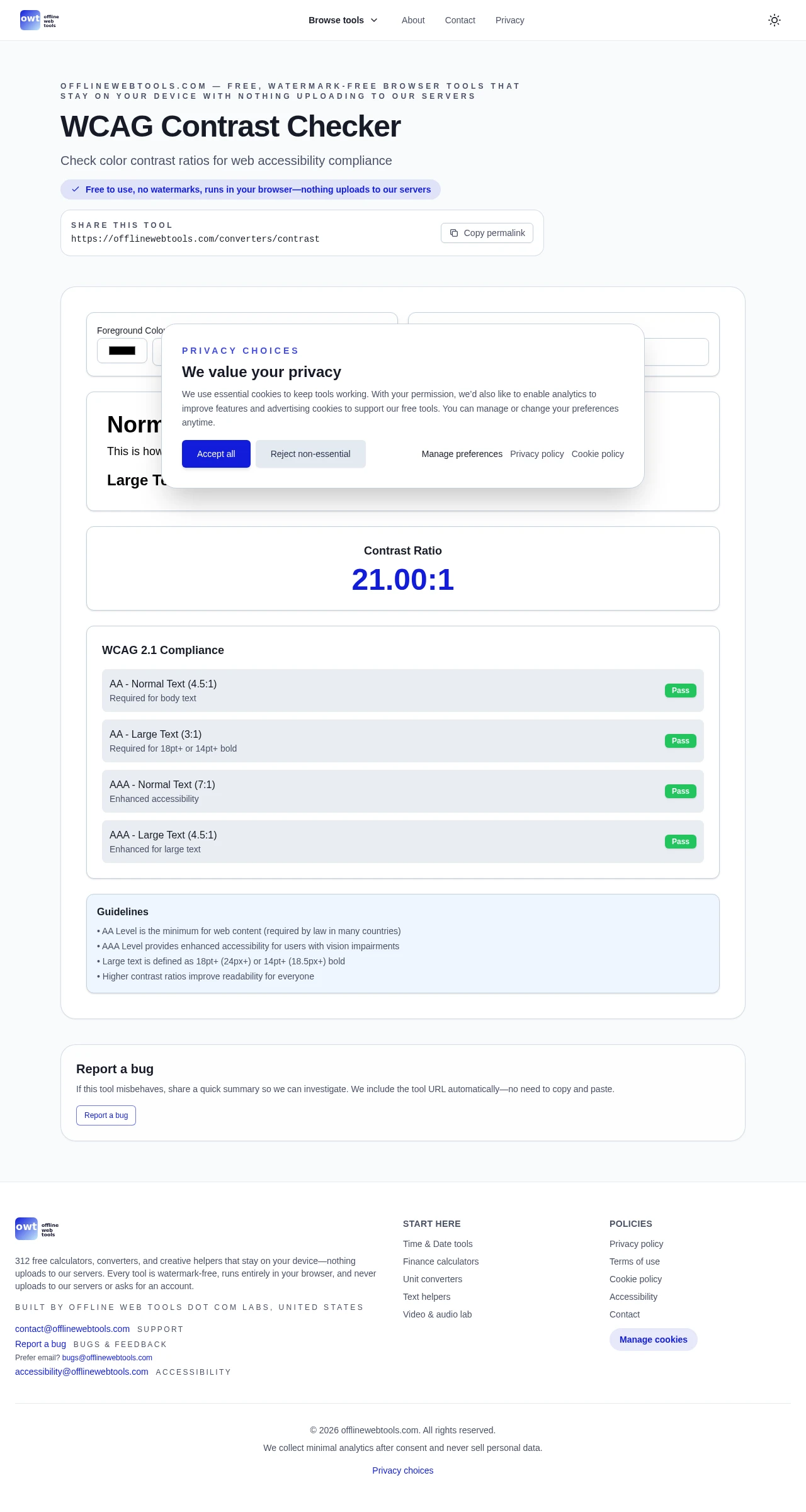Email contact@offlinewebtools.com support link
This screenshot has height=1512, width=806.
pos(72,1329)
